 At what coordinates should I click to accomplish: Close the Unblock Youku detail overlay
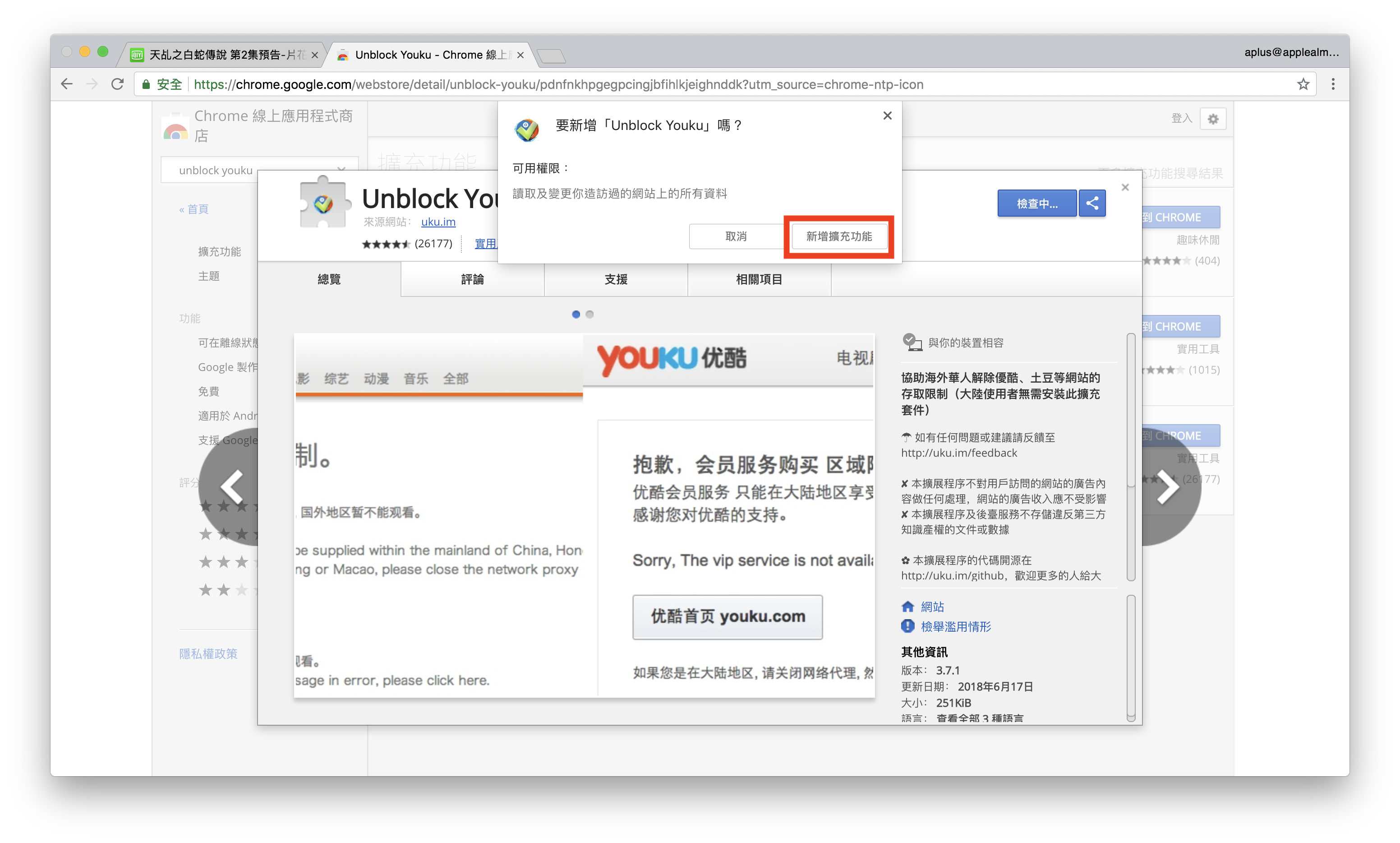click(1125, 187)
